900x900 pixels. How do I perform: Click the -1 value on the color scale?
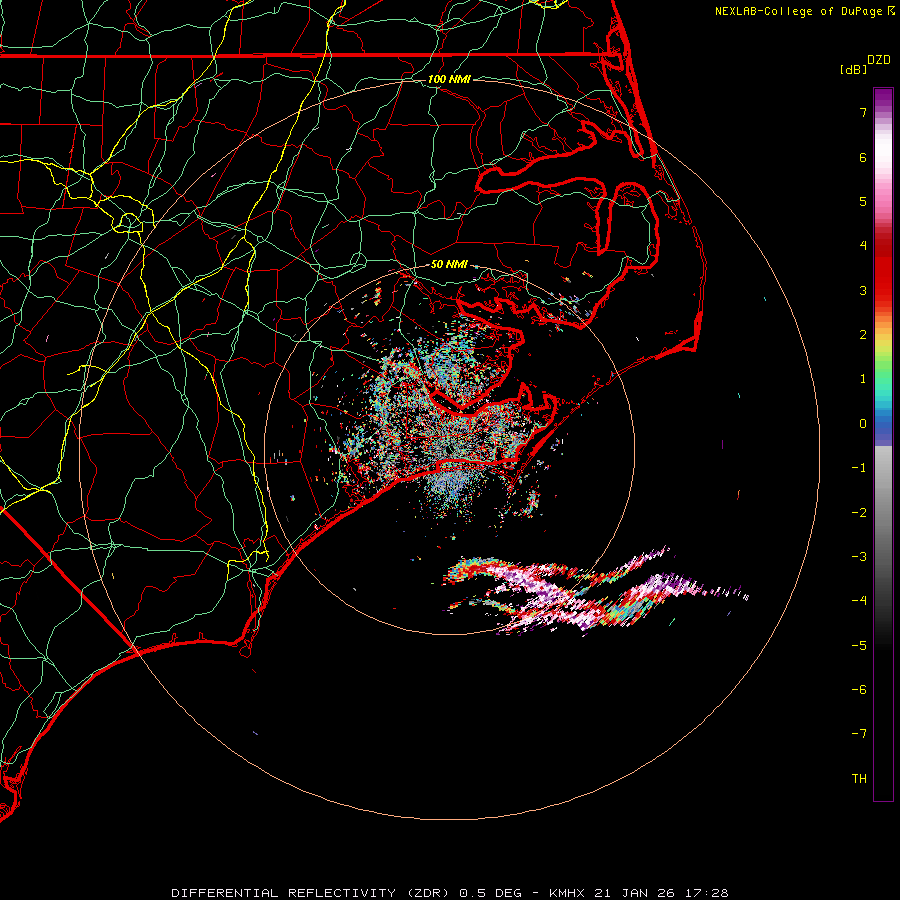point(859,468)
